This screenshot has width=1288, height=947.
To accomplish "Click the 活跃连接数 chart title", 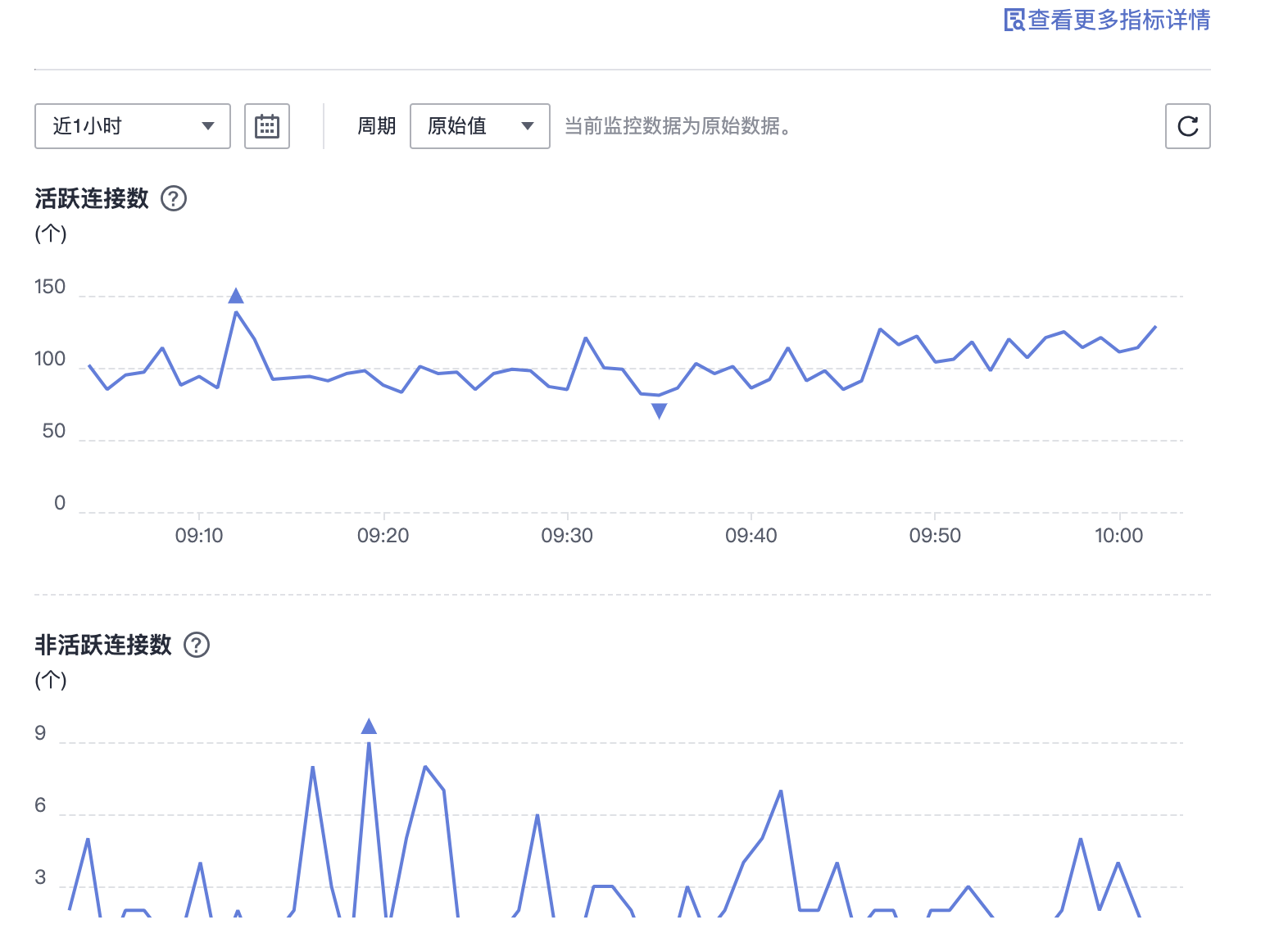I will coord(92,198).
